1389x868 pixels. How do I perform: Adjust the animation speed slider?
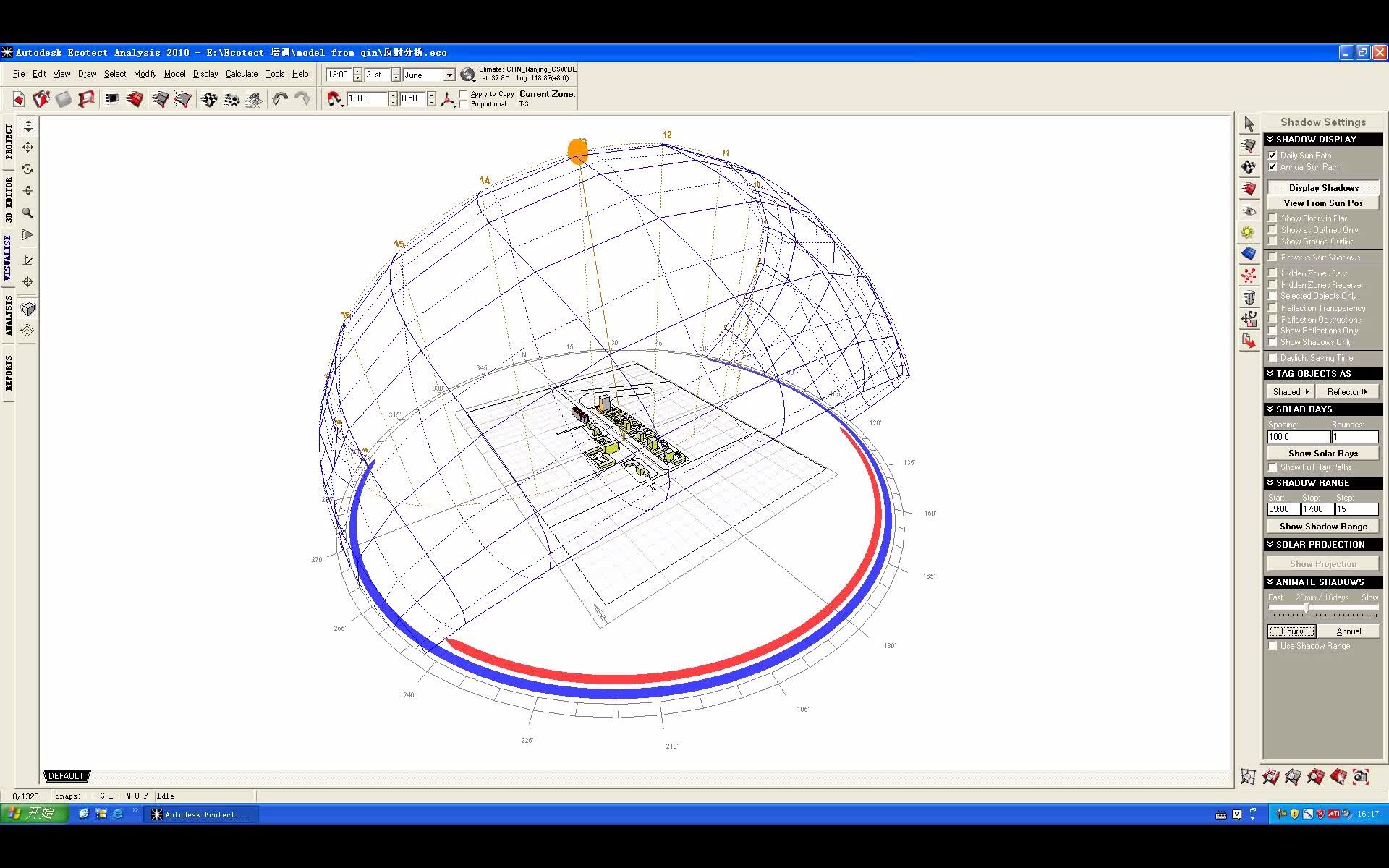[1307, 609]
